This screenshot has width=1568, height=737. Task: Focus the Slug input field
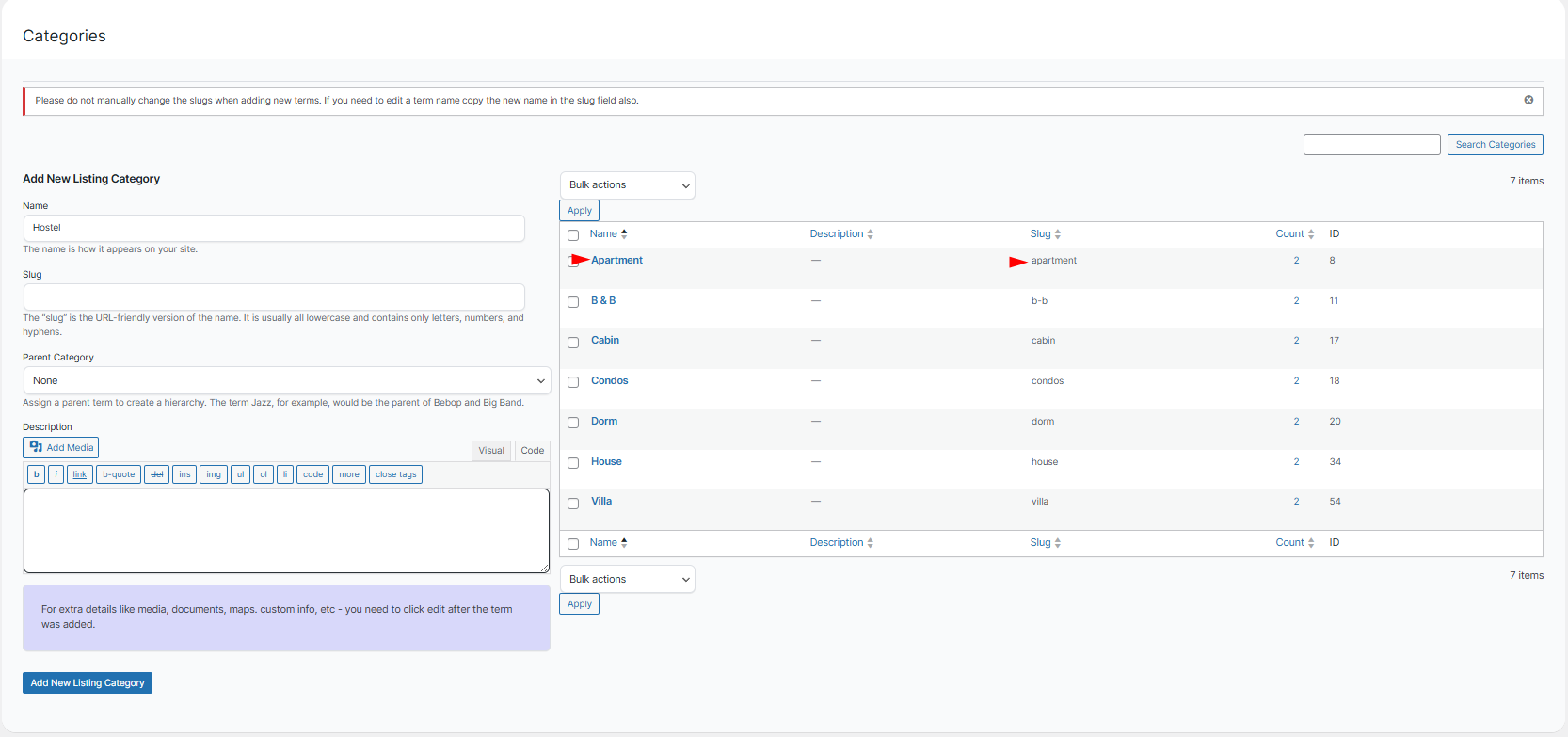274,297
